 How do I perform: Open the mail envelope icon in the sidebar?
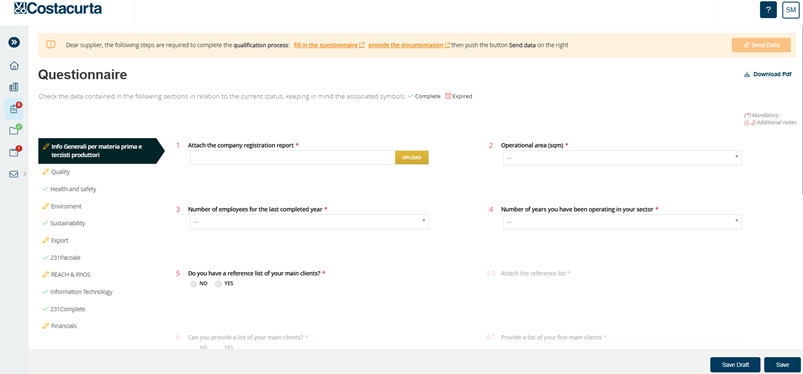[x=14, y=174]
